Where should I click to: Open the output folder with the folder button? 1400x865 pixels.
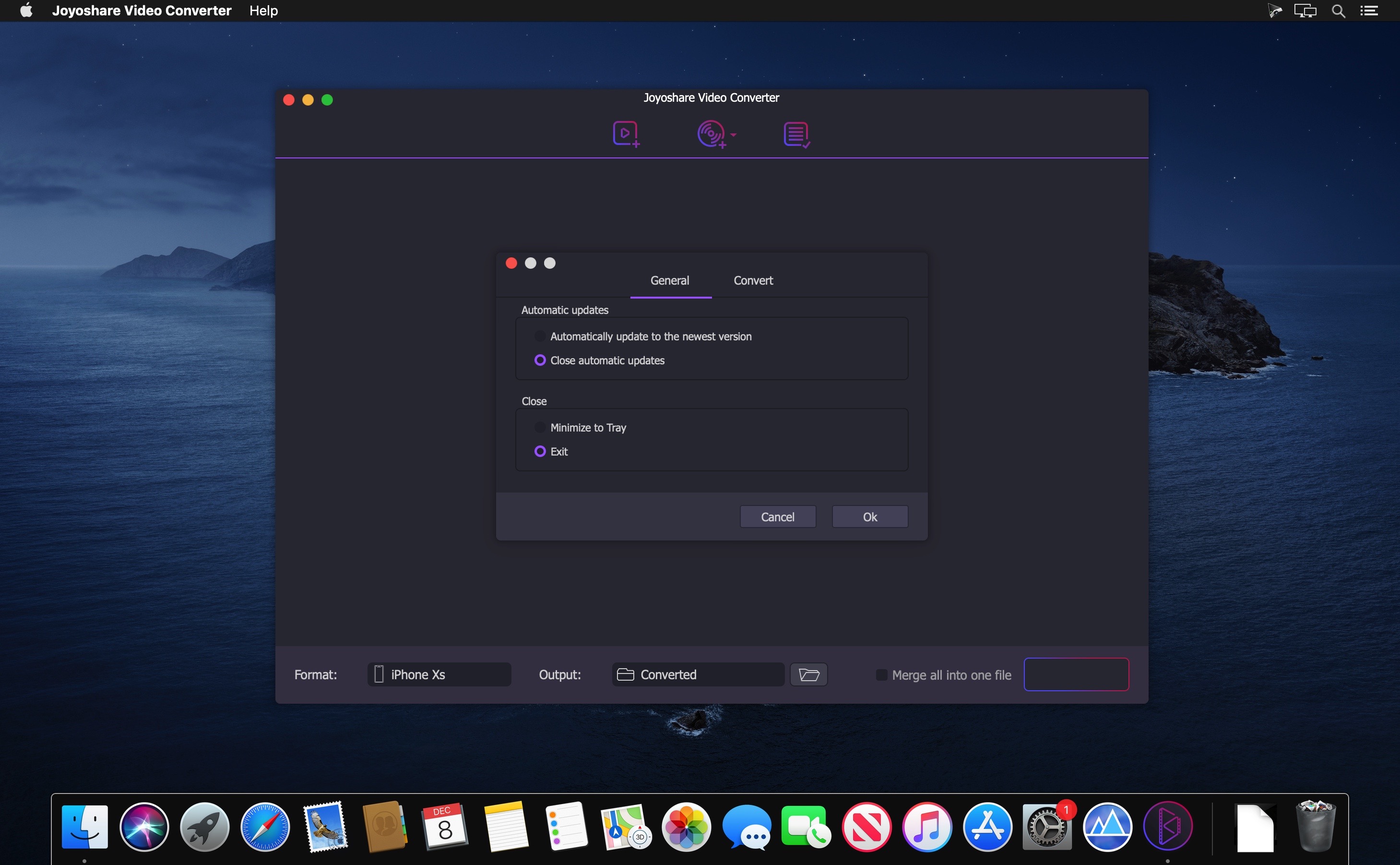809,674
